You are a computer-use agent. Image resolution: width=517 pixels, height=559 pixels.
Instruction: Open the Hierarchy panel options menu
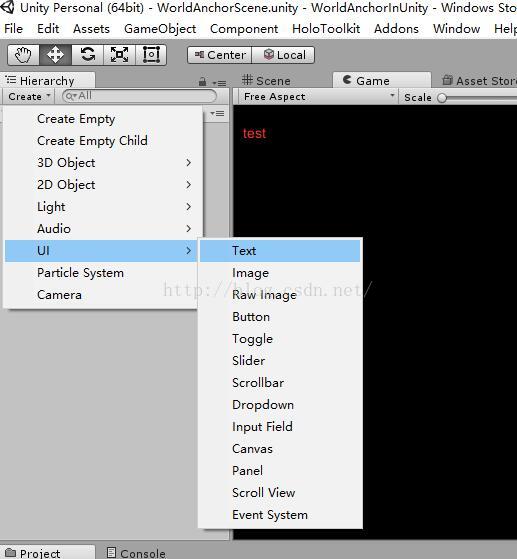click(x=219, y=83)
